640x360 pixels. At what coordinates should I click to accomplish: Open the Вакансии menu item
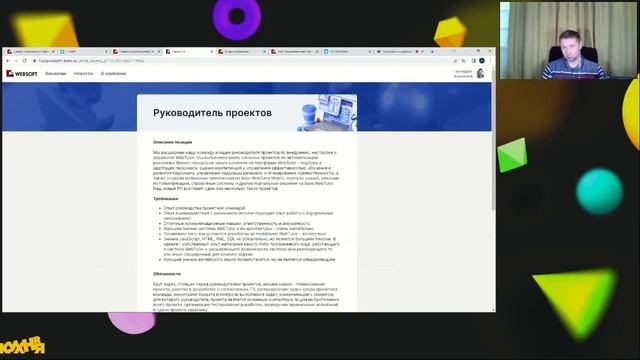(56, 73)
